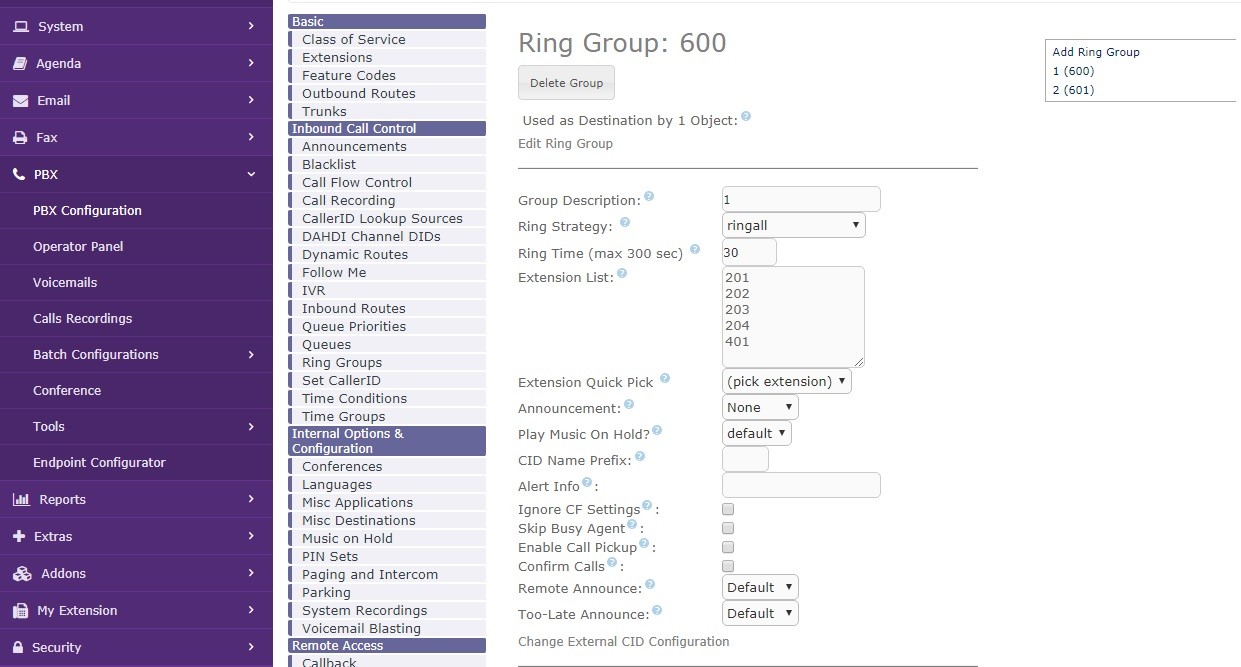Image resolution: width=1241 pixels, height=667 pixels.
Task: Click help icon next to Remote Announce
Action: (650, 584)
